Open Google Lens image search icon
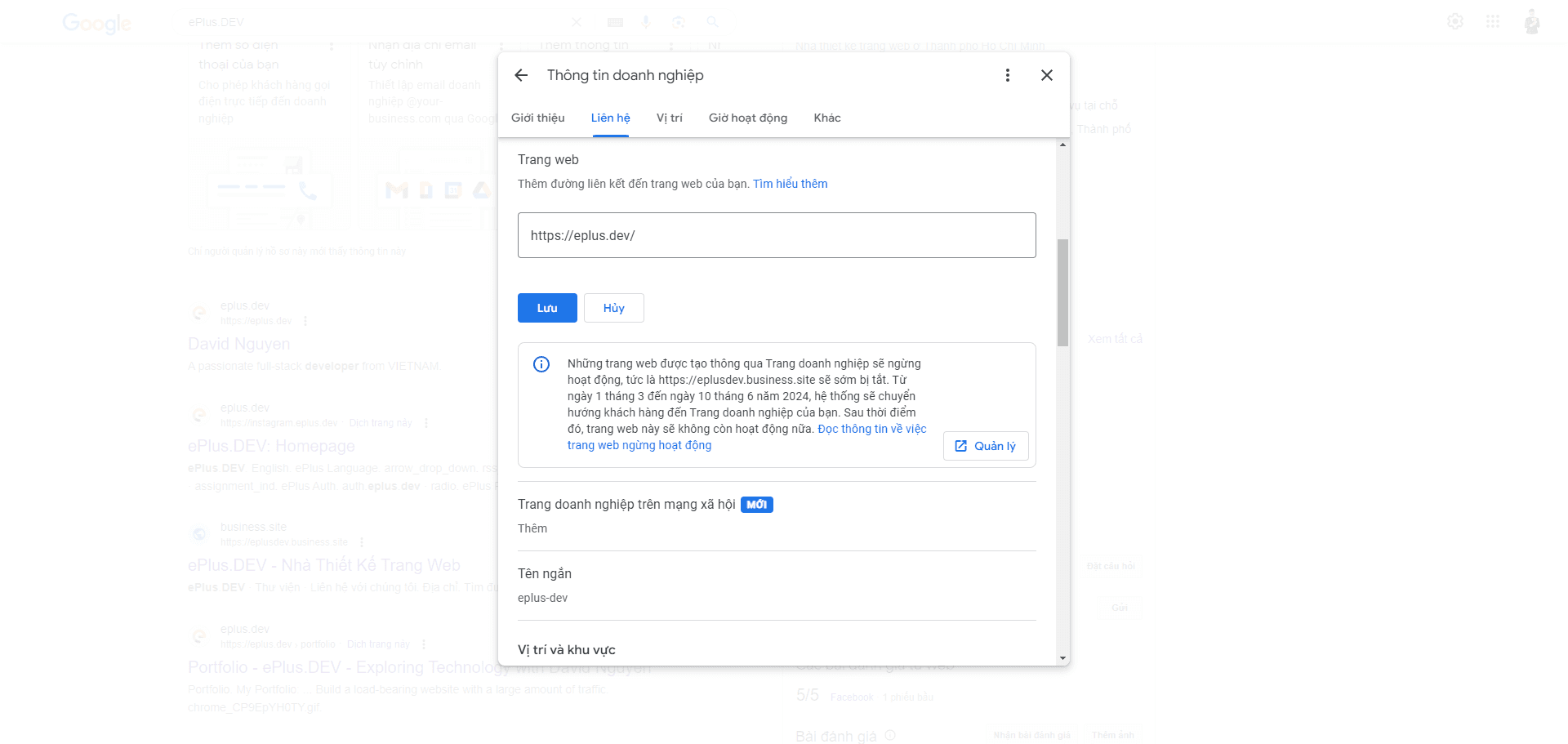Viewport: 1568px width, 744px height. pyautogui.click(x=679, y=22)
